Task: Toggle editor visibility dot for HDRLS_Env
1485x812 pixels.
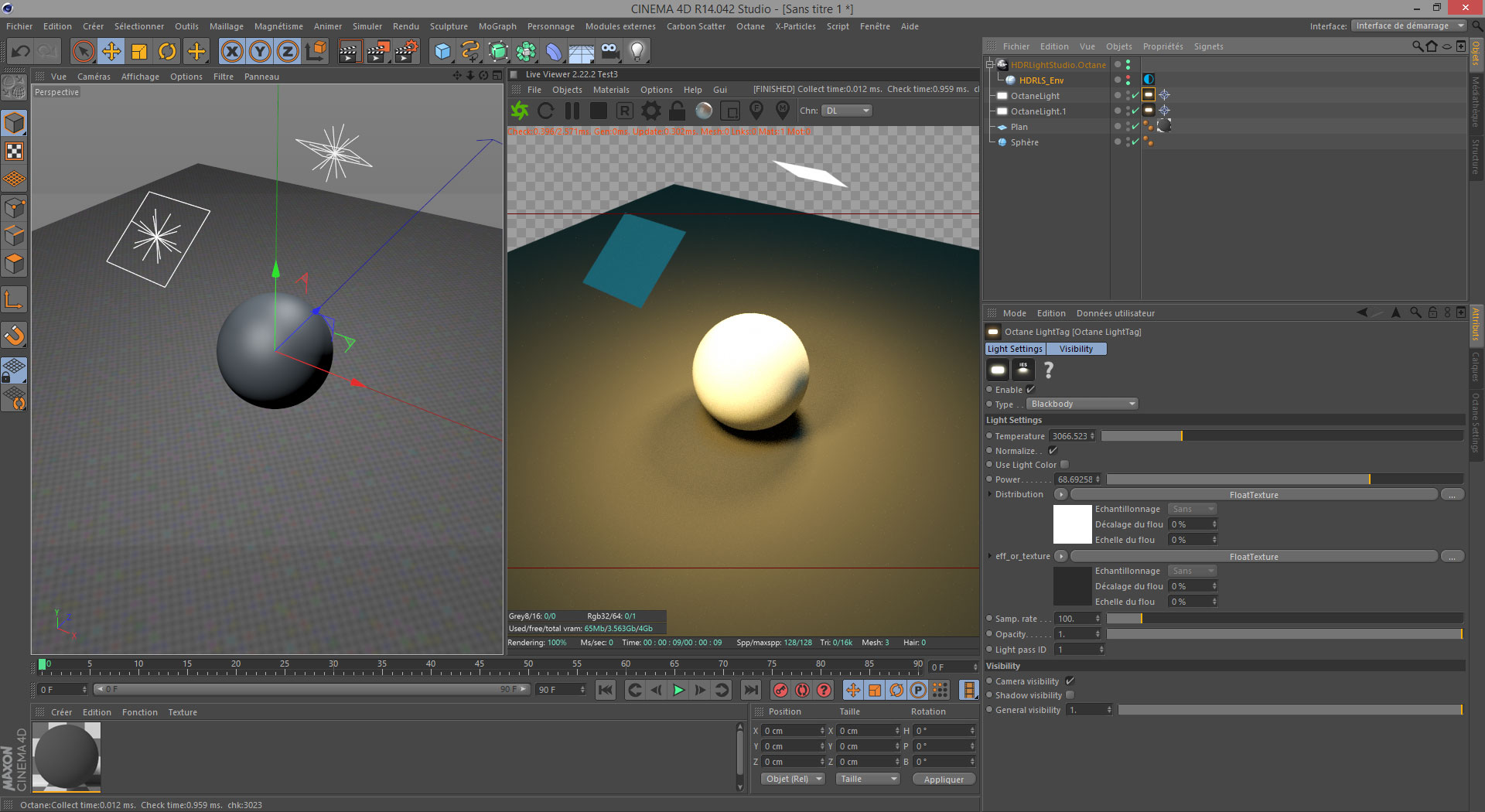Action: pos(1128,77)
